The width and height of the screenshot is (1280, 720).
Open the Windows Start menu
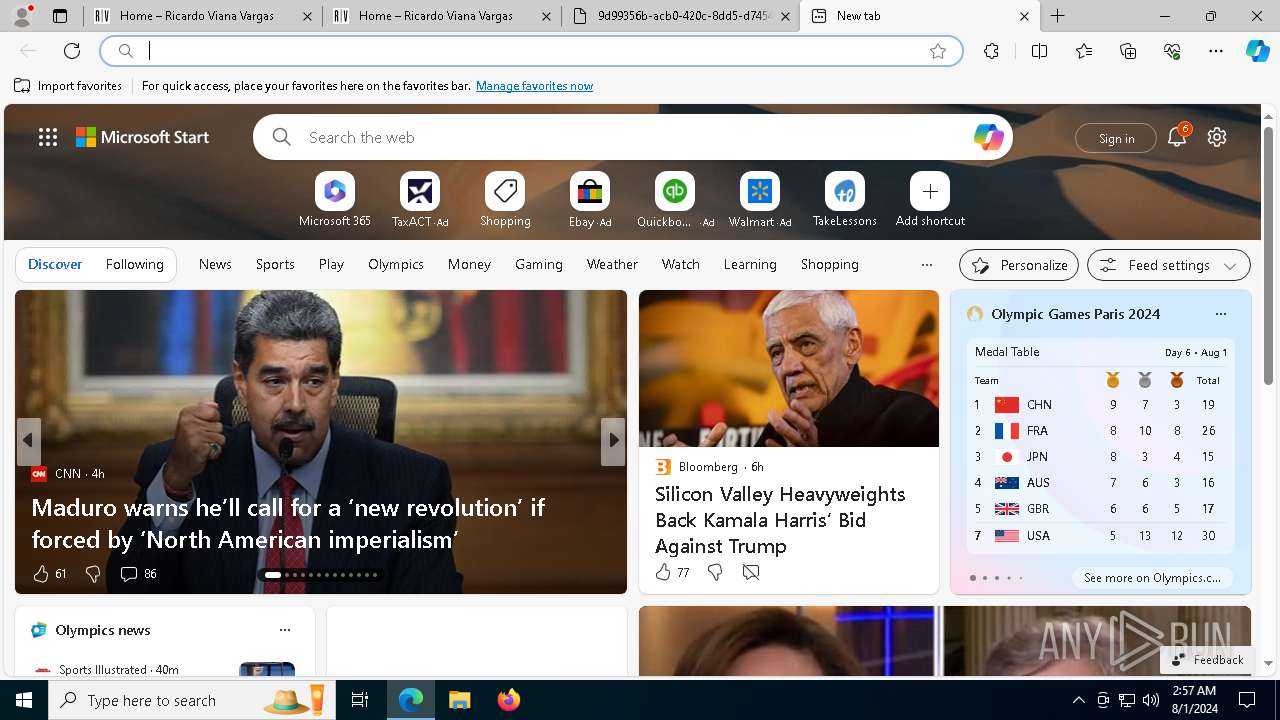point(24,700)
